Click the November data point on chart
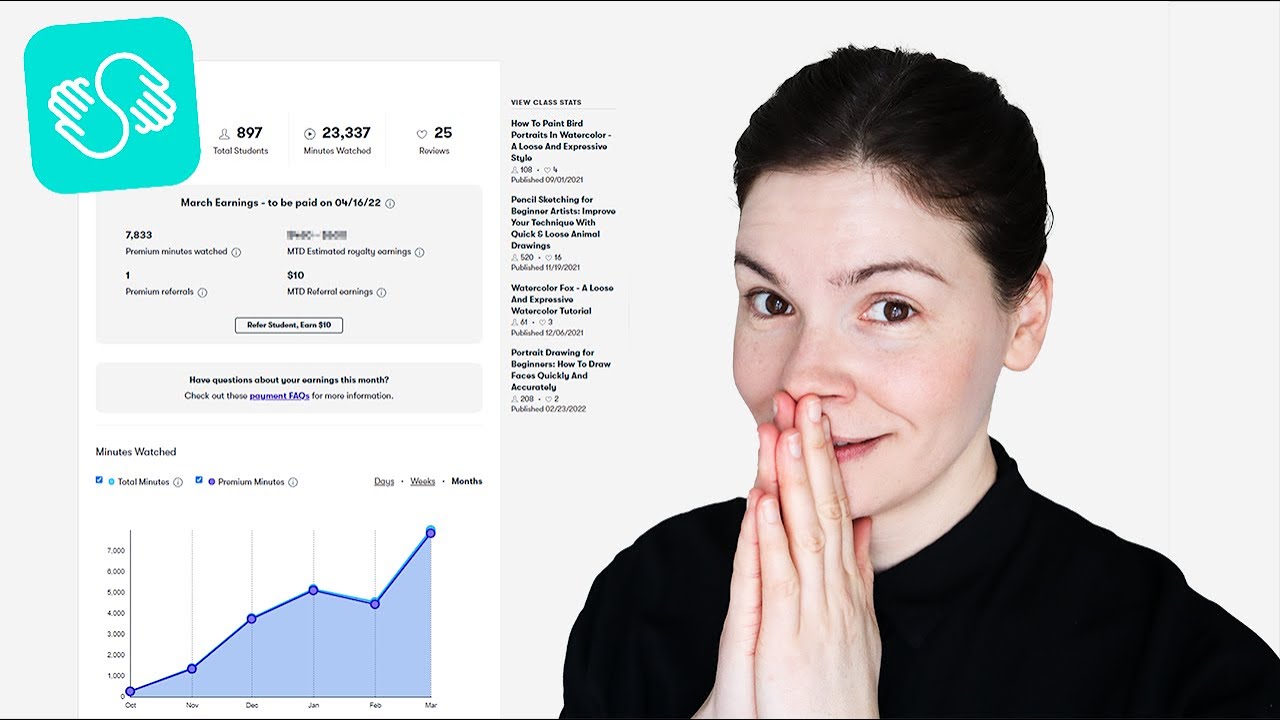Viewport: 1280px width, 720px height. tap(192, 668)
